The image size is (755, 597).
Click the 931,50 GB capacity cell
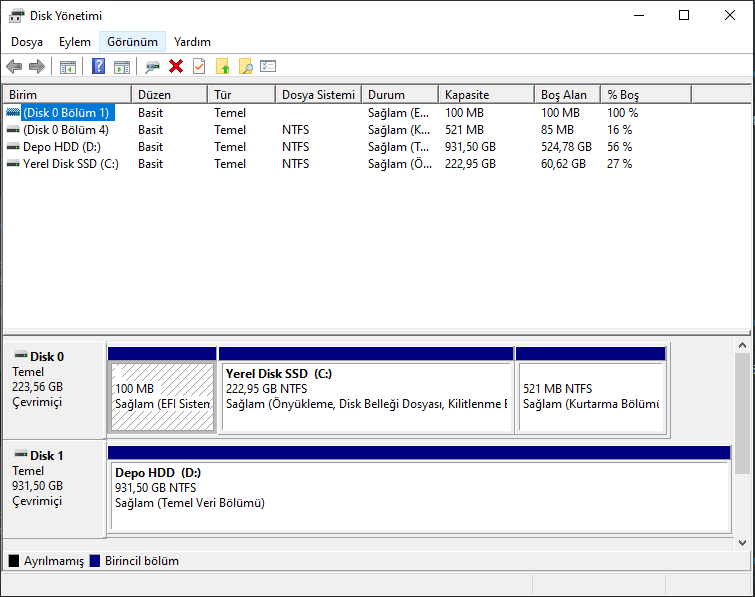pyautogui.click(x=470, y=147)
